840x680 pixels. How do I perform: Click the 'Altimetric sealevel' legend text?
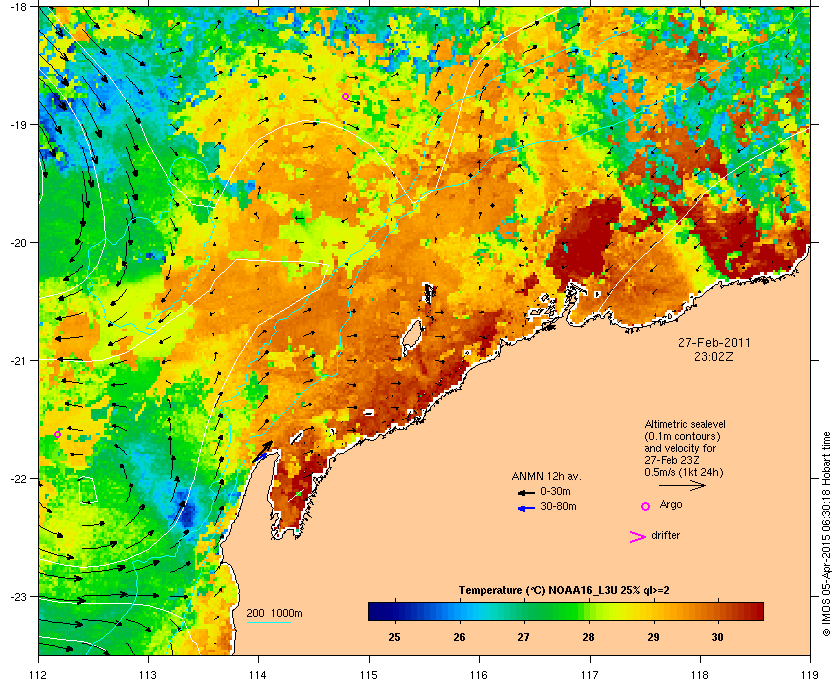[685, 424]
